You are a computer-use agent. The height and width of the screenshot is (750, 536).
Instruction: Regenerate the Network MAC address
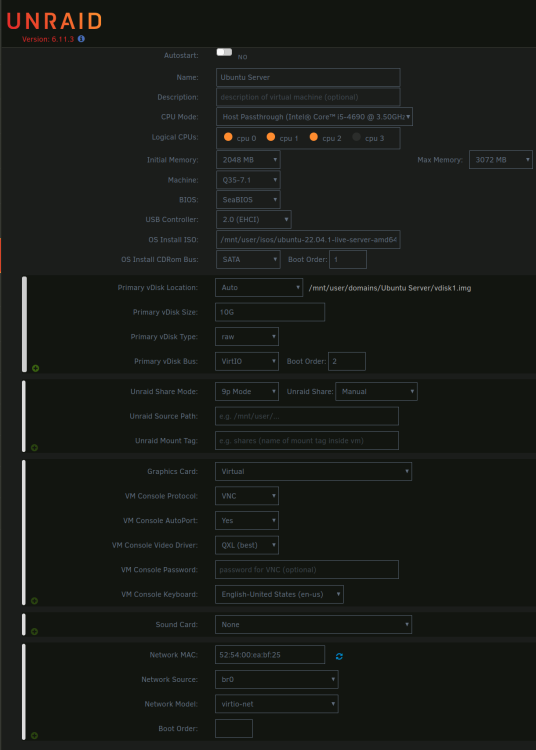click(x=339, y=656)
